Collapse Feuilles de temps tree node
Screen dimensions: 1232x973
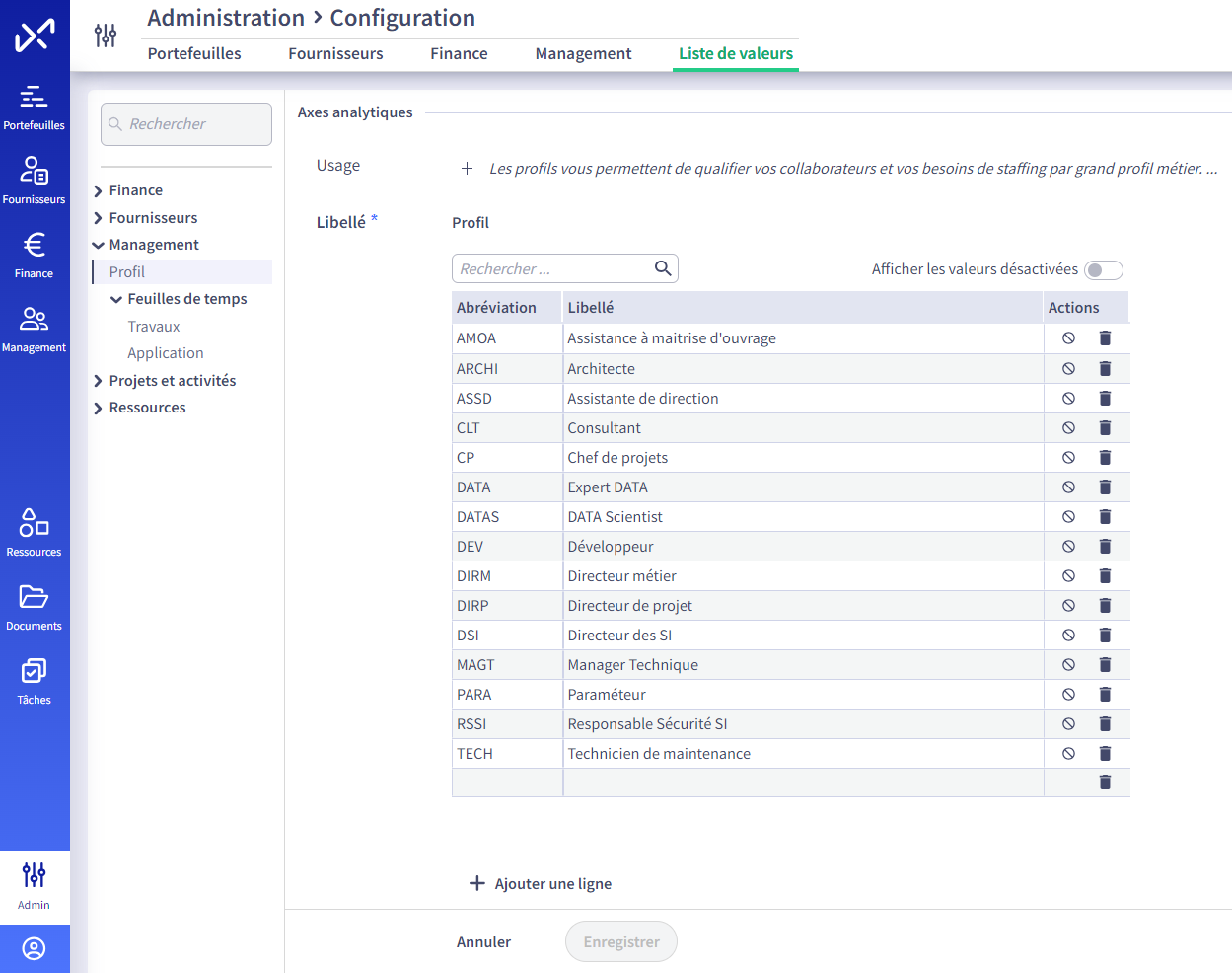click(116, 300)
